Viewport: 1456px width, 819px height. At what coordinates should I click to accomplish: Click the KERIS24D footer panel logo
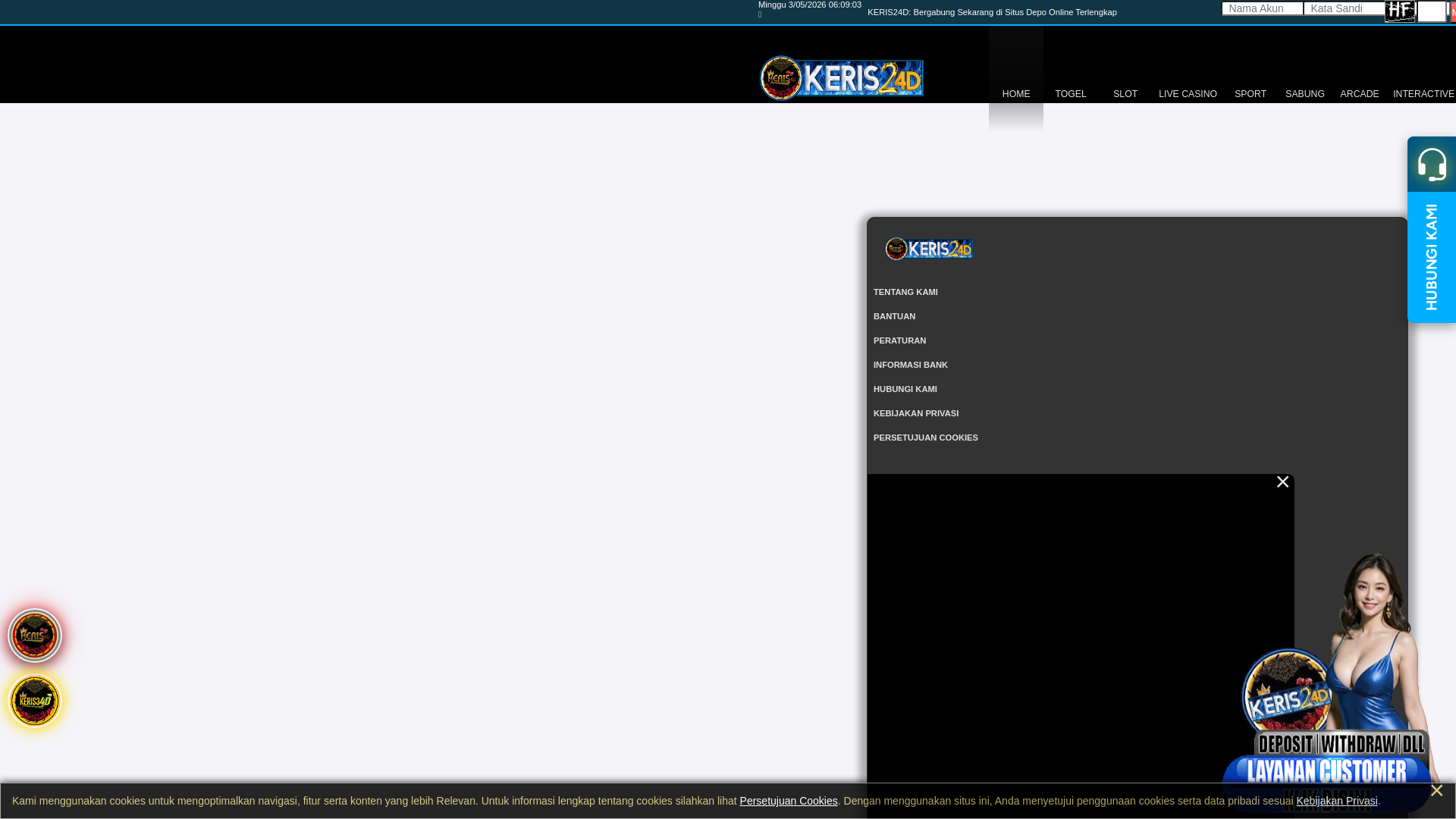[929, 249]
